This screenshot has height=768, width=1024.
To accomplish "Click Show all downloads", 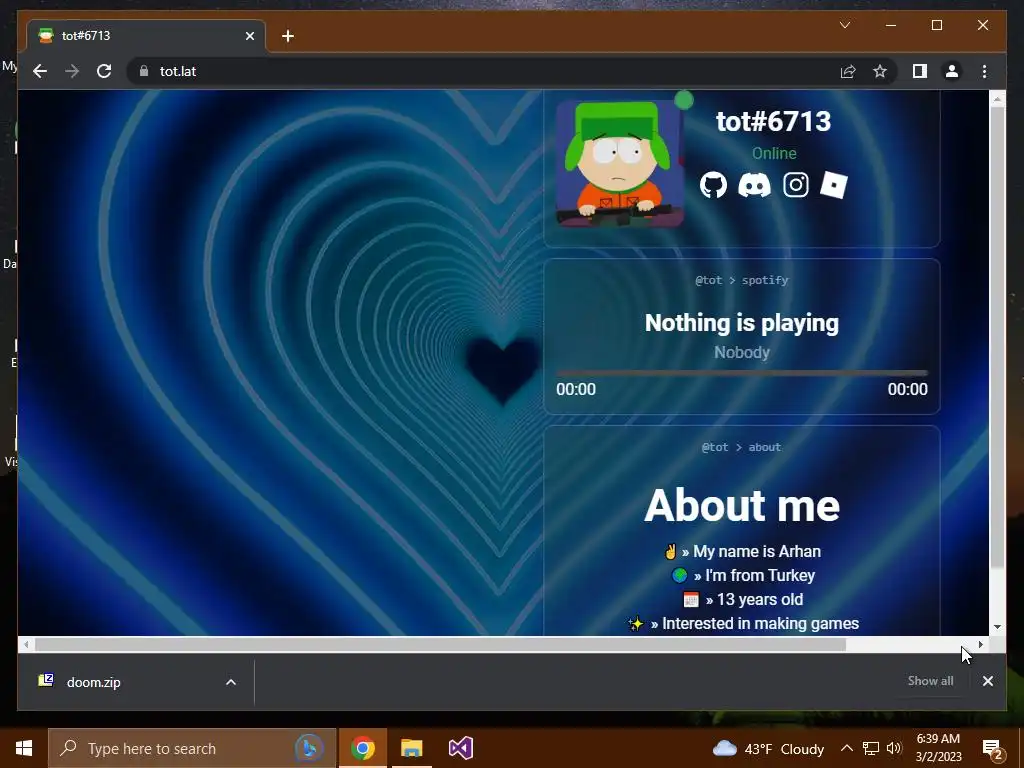I will 930,680.
